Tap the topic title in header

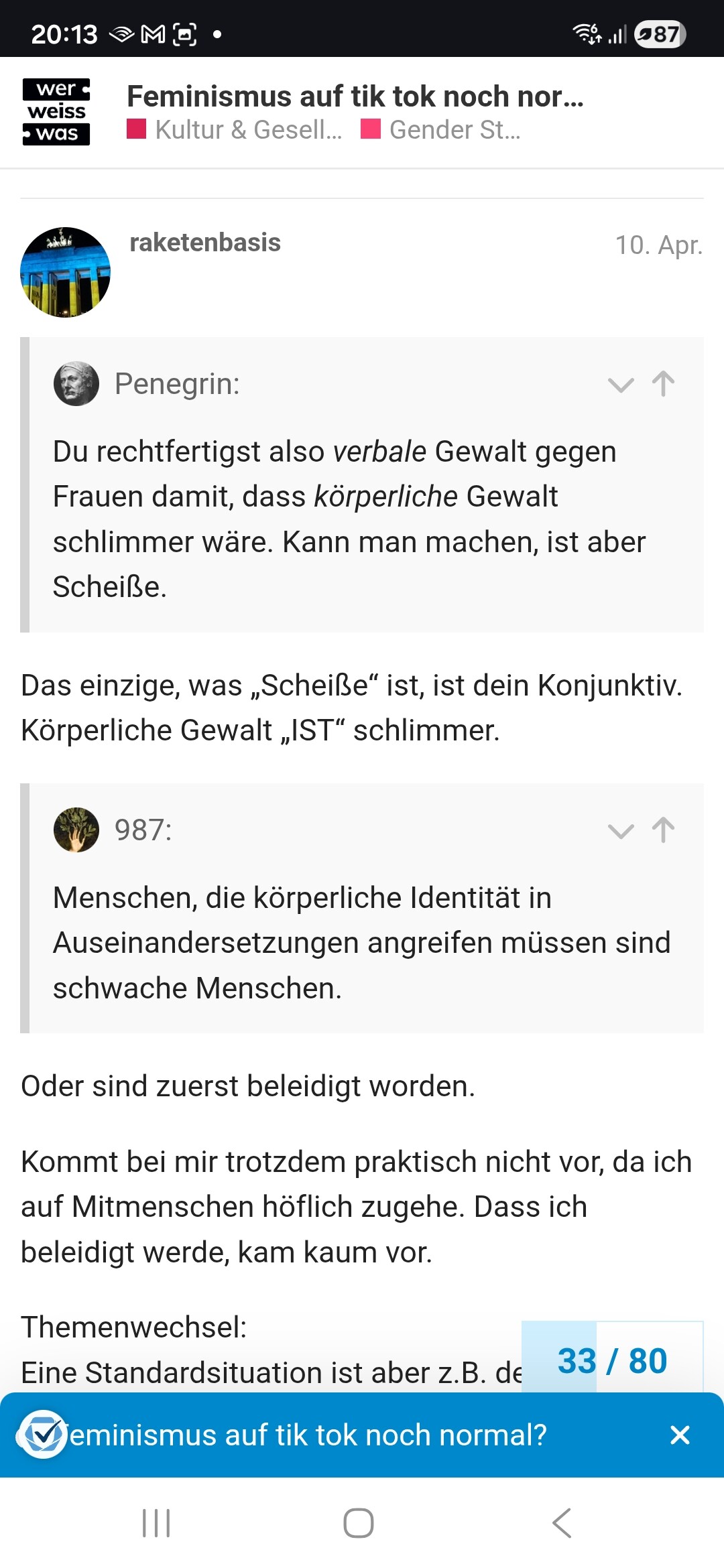355,96
